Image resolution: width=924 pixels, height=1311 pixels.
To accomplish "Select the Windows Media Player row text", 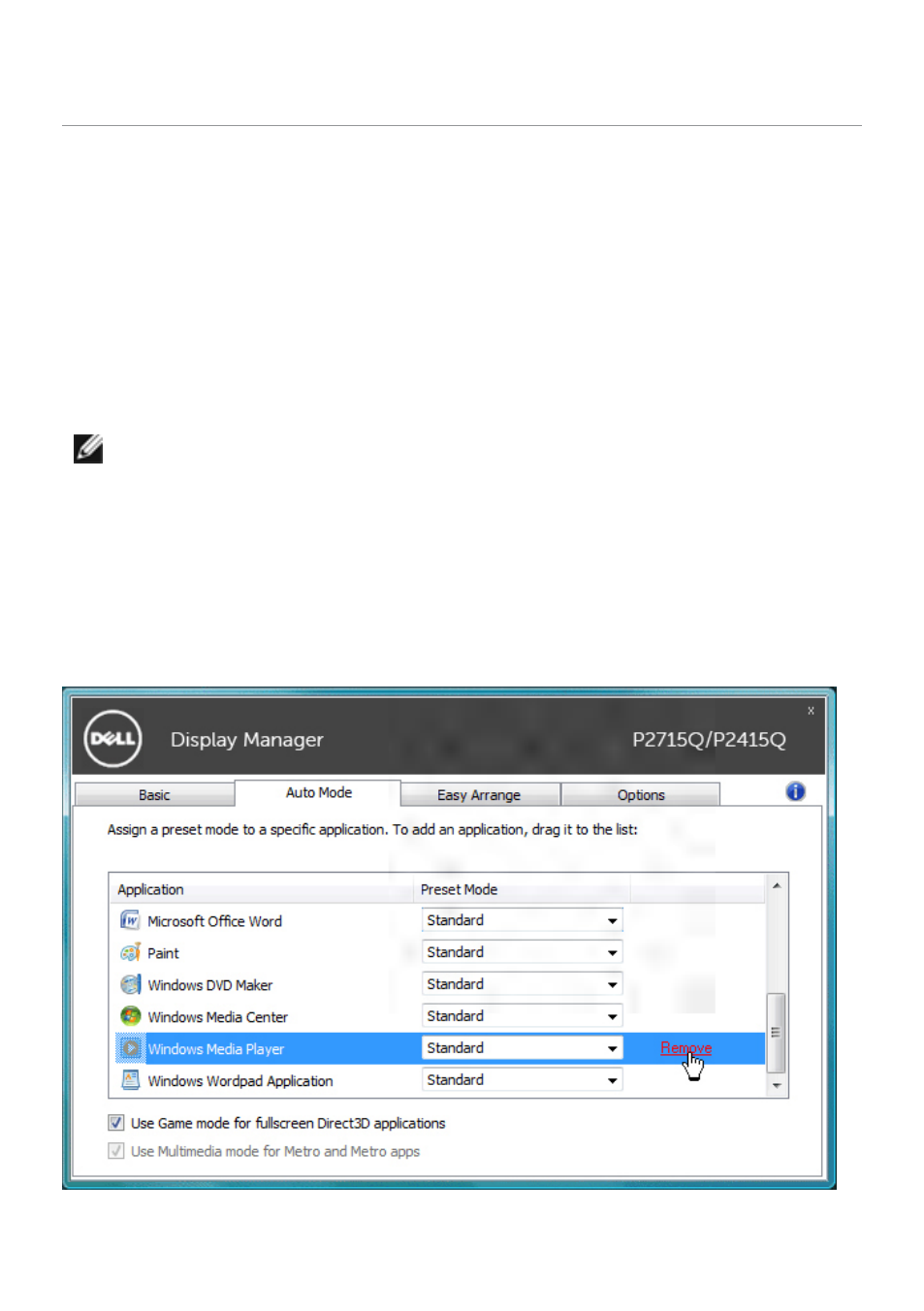I will (215, 1049).
